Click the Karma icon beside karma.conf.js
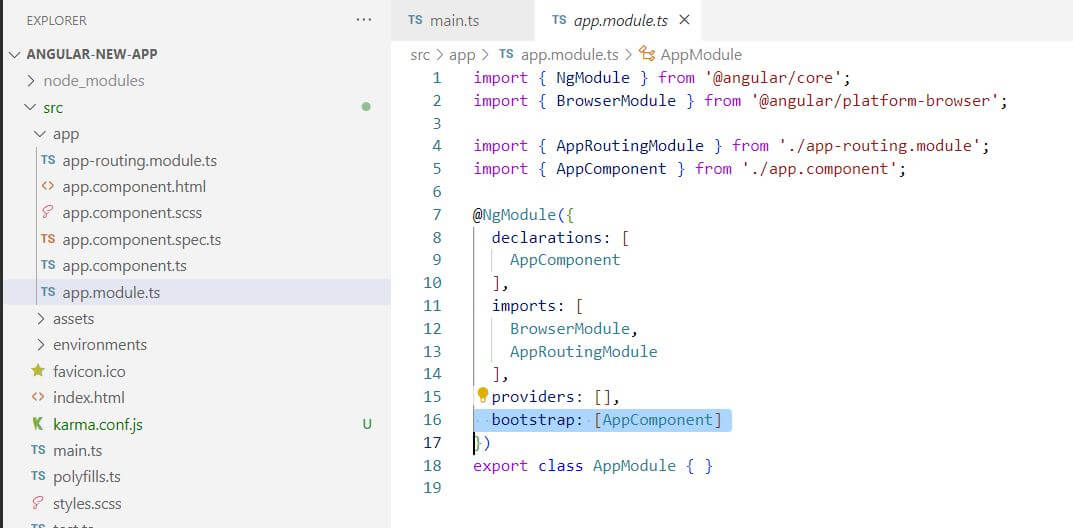Screen dimensions: 1073x528 (38, 424)
